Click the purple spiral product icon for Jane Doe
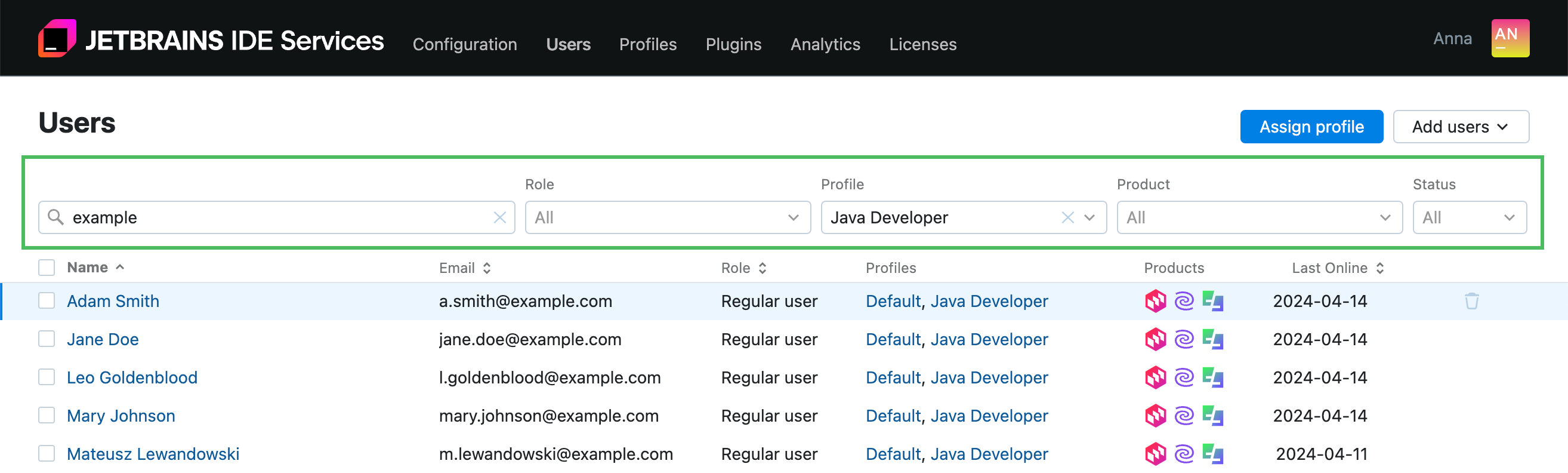This screenshot has height=473, width=1568. click(x=1183, y=339)
